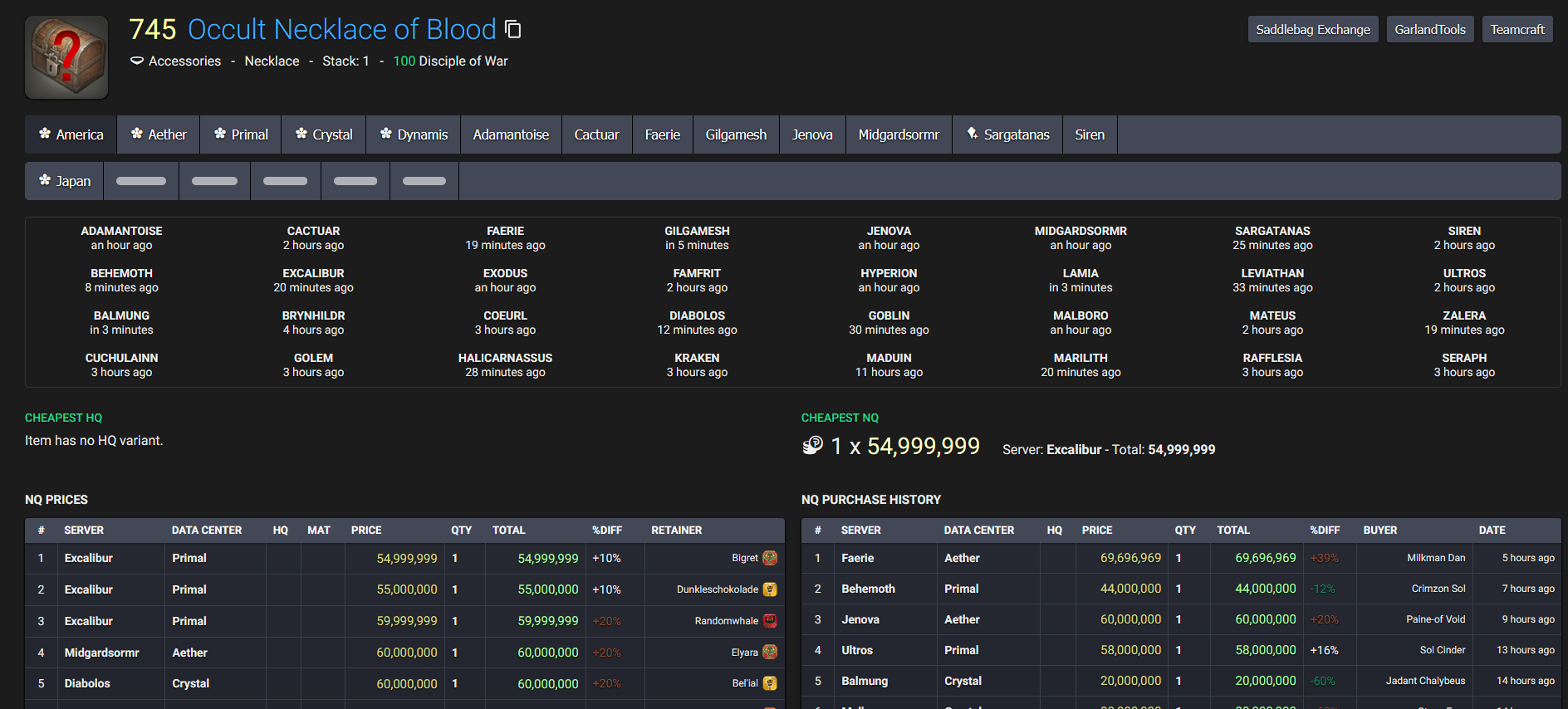The height and width of the screenshot is (709, 1568).
Task: Click the accessory icon beside Accessories
Action: 137,61
